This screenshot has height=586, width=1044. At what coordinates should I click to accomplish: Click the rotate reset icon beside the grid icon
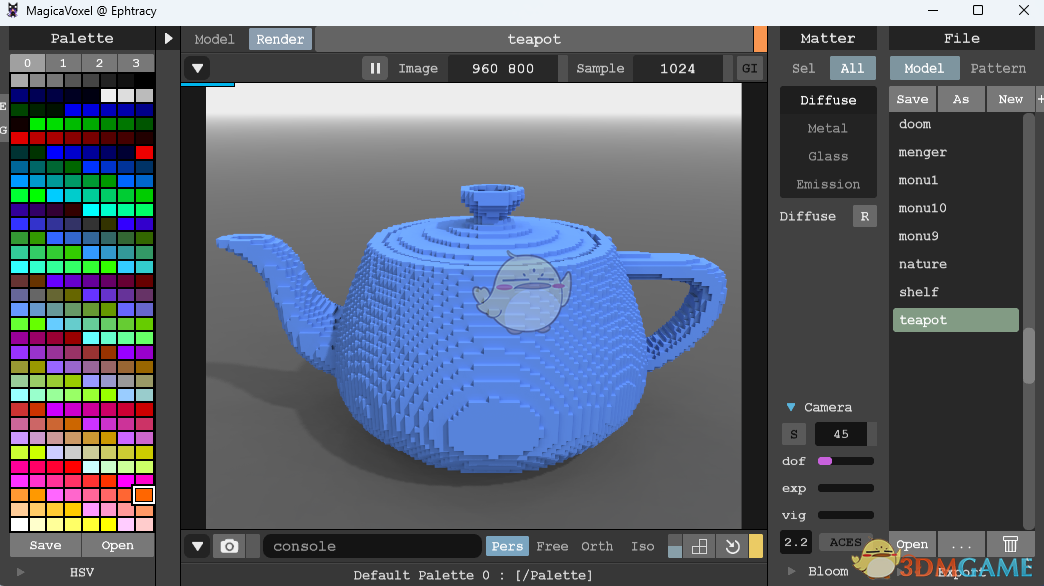[731, 546]
